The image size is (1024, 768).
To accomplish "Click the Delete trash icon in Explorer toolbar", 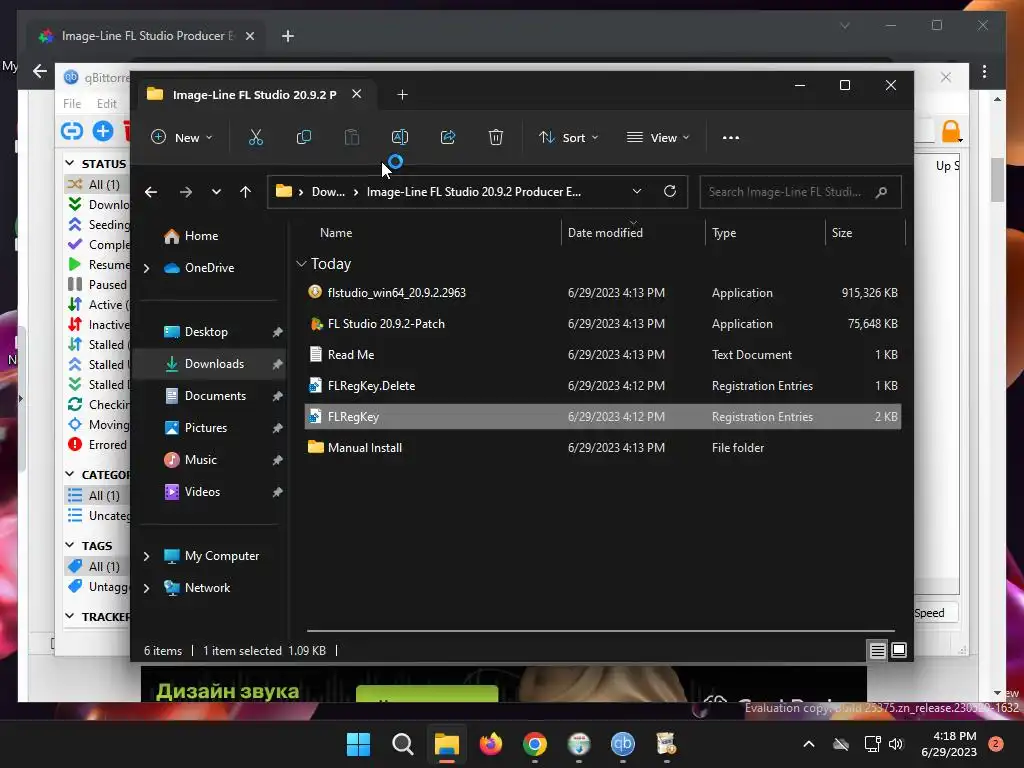I will (x=496, y=137).
